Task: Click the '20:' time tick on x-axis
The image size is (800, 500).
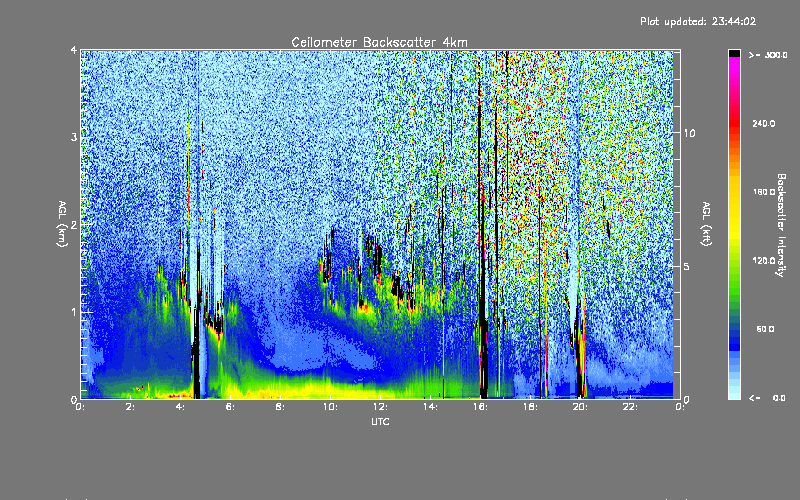Action: [x=580, y=407]
